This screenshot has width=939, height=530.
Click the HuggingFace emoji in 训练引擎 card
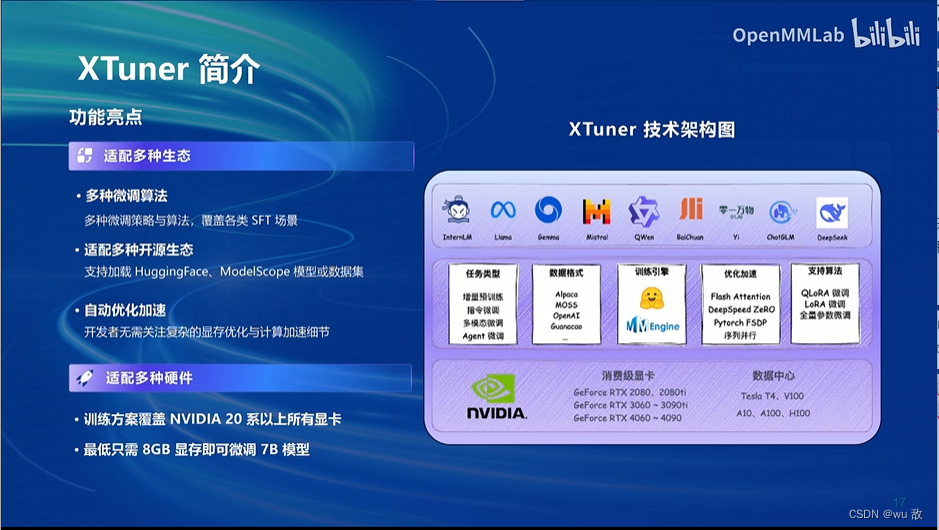point(652,298)
